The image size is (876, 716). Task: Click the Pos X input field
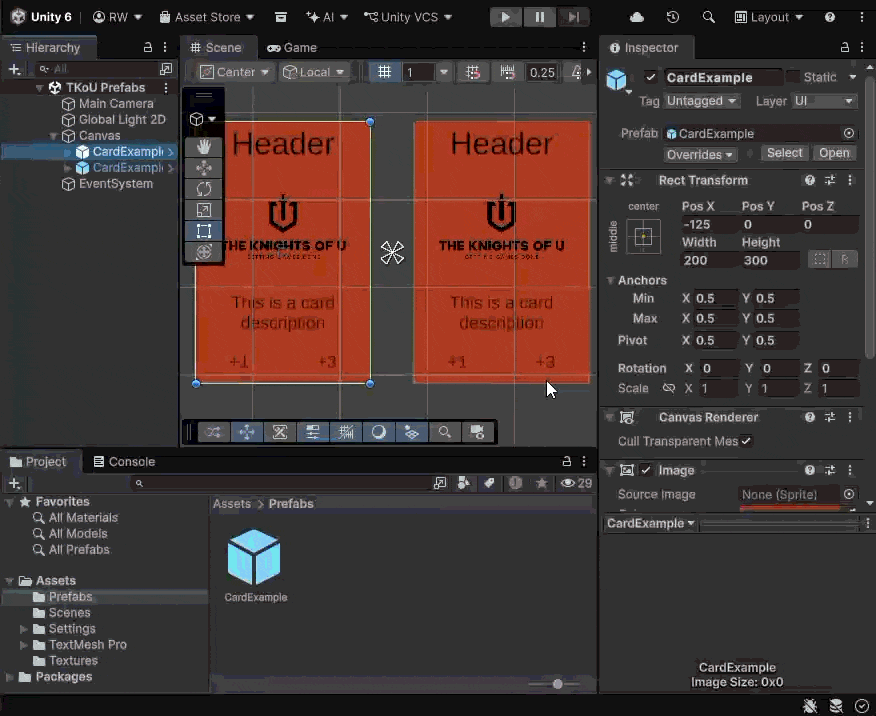pyautogui.click(x=708, y=225)
